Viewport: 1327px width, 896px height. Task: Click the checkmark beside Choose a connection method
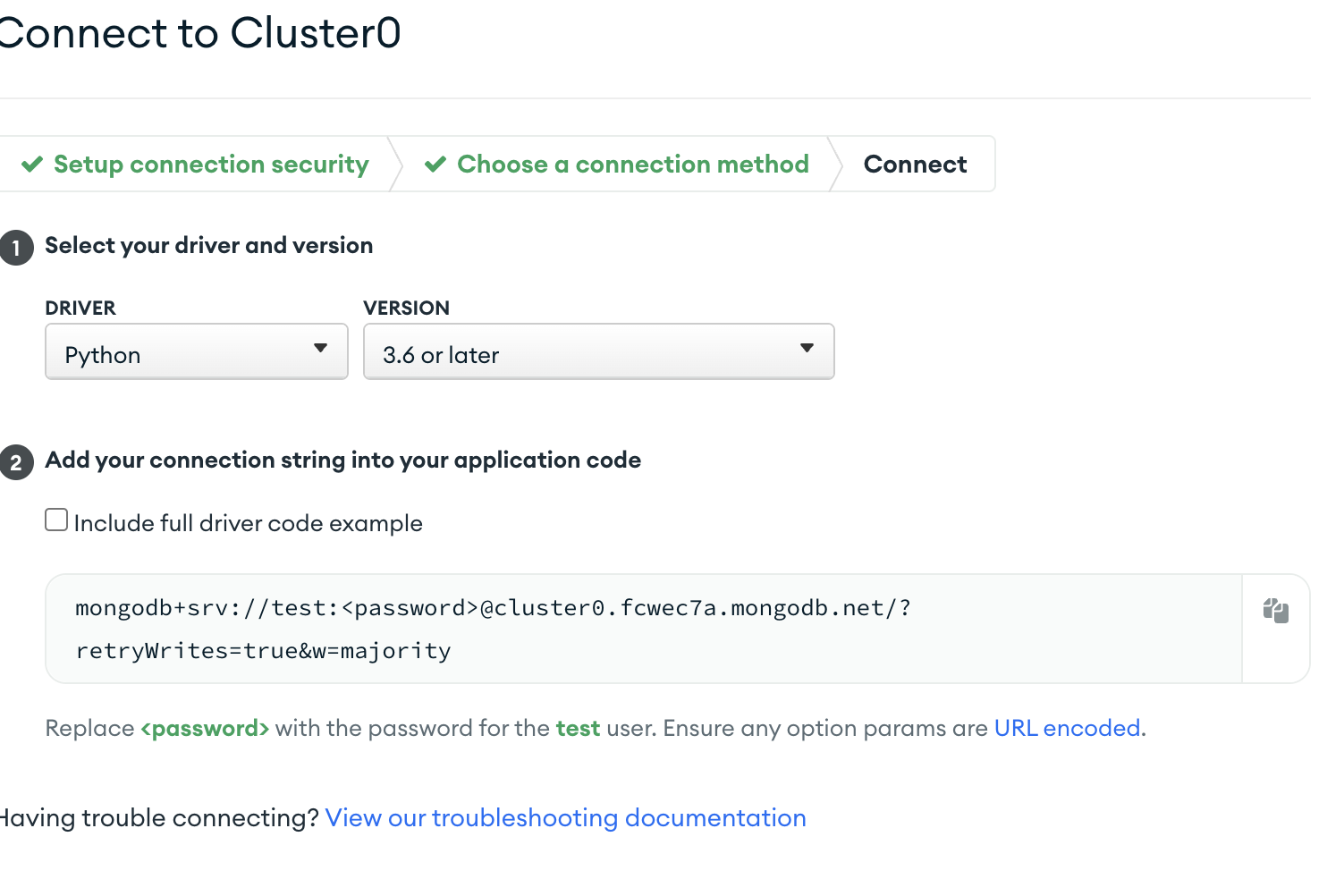(x=435, y=165)
